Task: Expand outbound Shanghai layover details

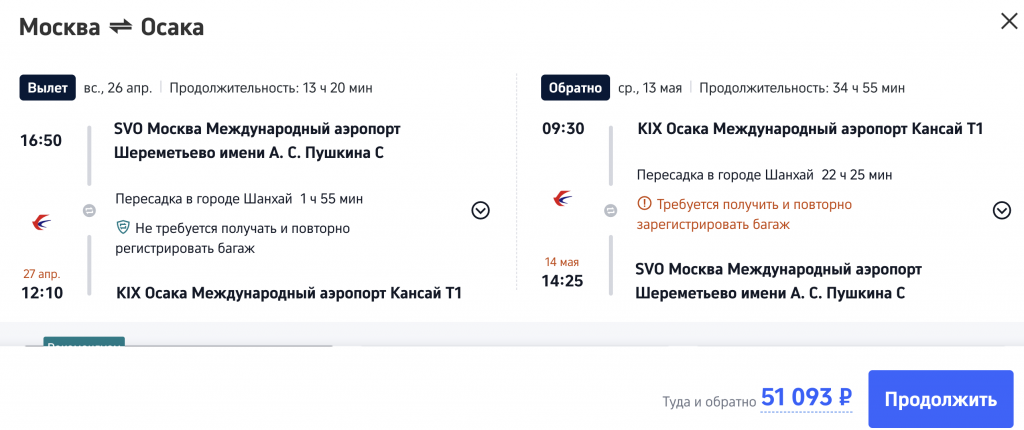Action: pos(480,210)
